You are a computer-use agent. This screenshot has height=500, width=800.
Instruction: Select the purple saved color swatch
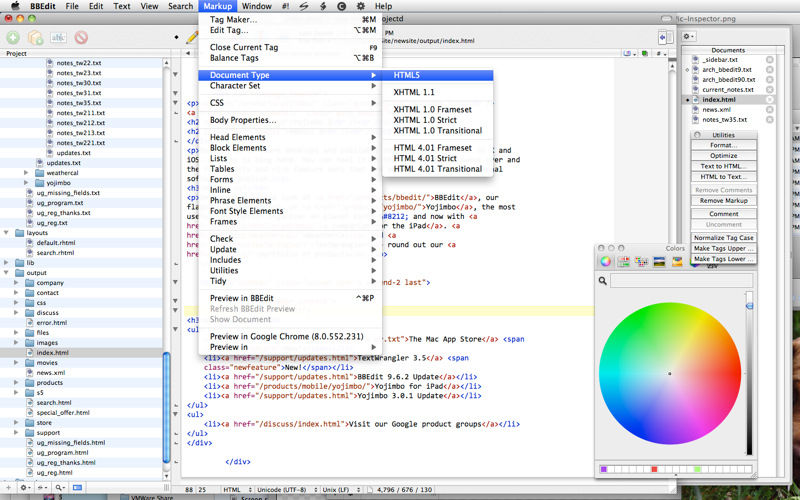pos(604,469)
